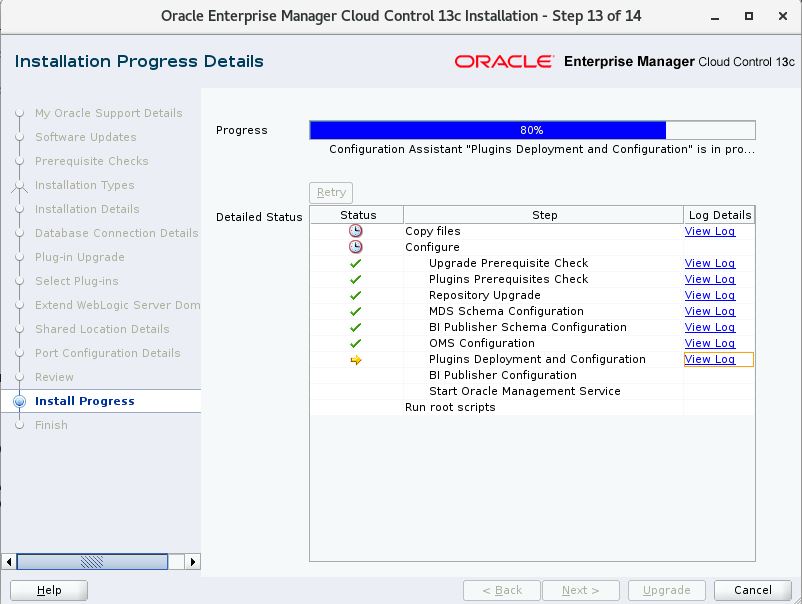Select Software Updates step
Screen dimensions: 802x604
[86, 137]
